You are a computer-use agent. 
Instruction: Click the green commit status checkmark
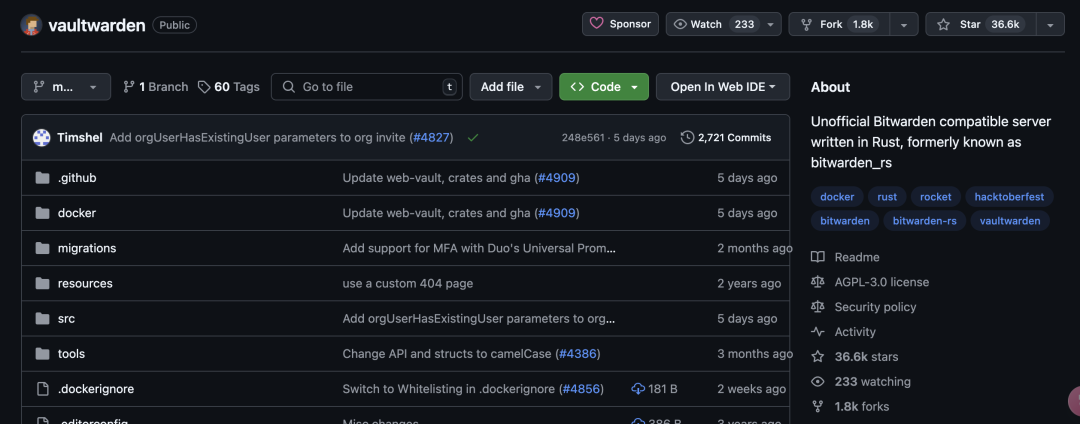click(472, 138)
